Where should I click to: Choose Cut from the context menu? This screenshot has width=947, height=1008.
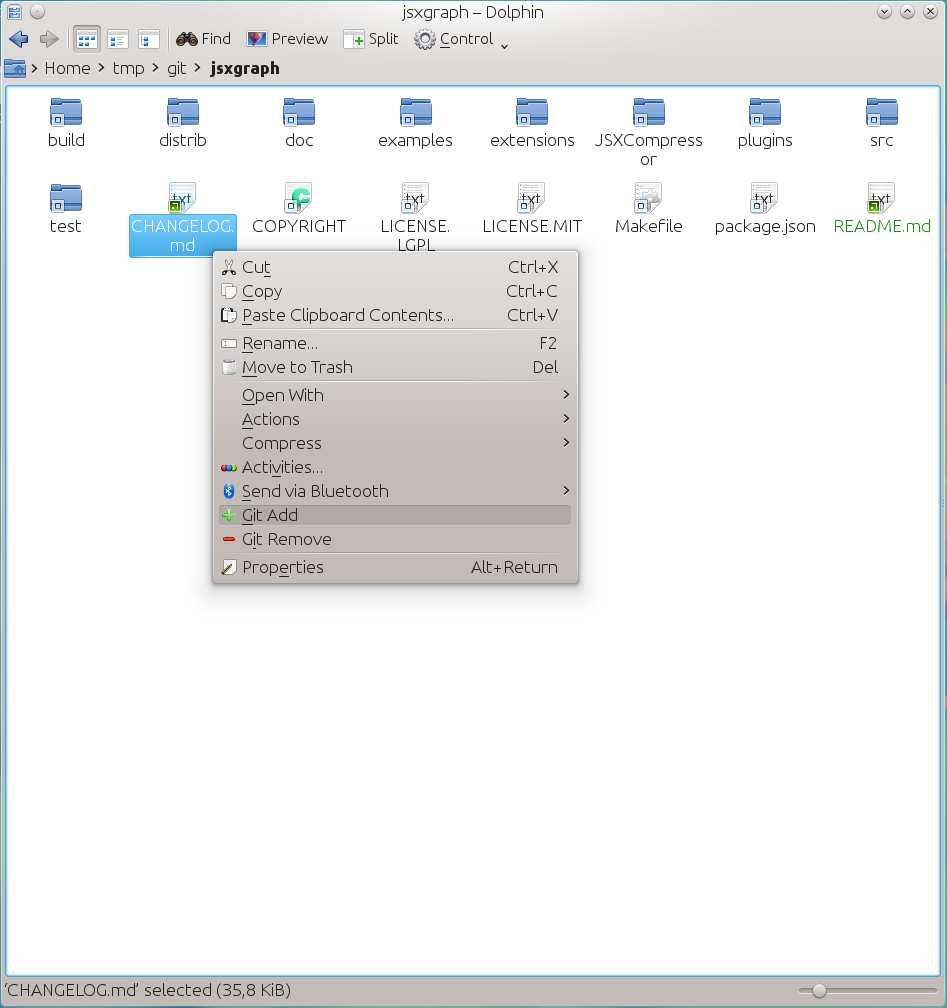click(x=395, y=267)
